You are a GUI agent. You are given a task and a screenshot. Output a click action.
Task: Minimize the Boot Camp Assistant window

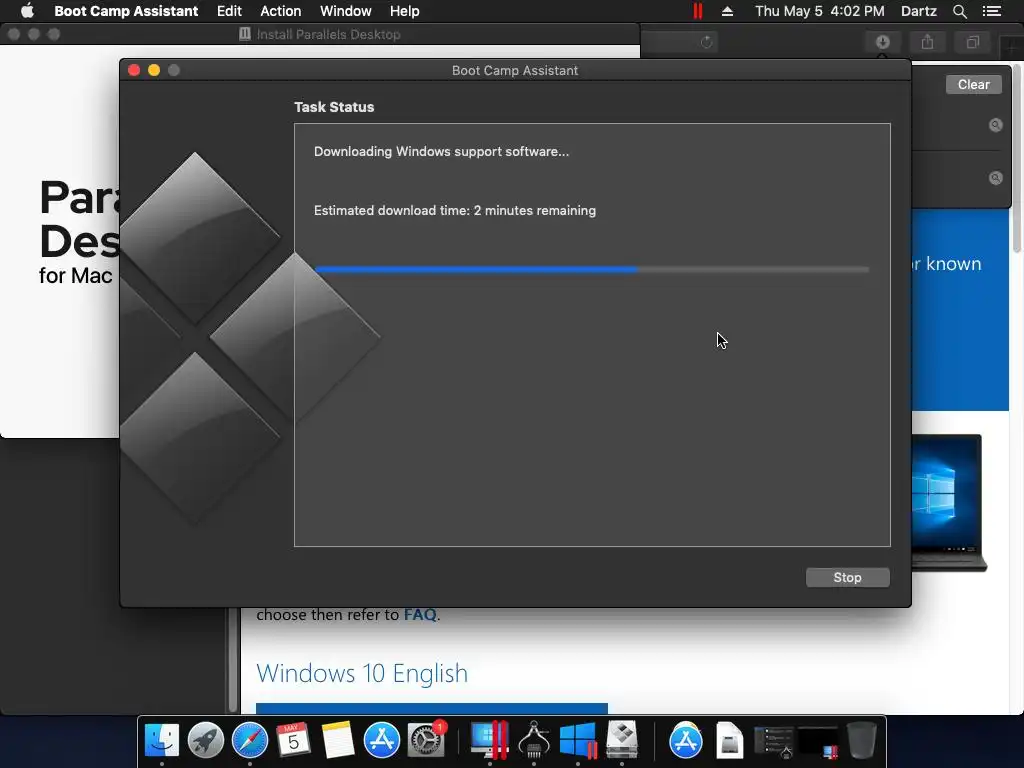(x=154, y=70)
